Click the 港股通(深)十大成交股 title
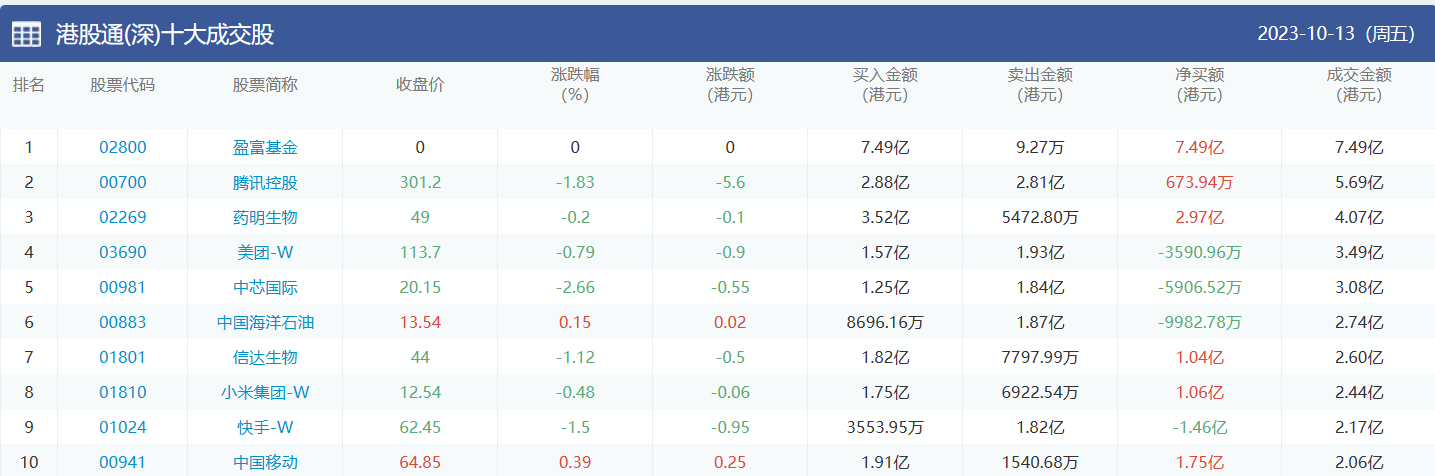 165,34
